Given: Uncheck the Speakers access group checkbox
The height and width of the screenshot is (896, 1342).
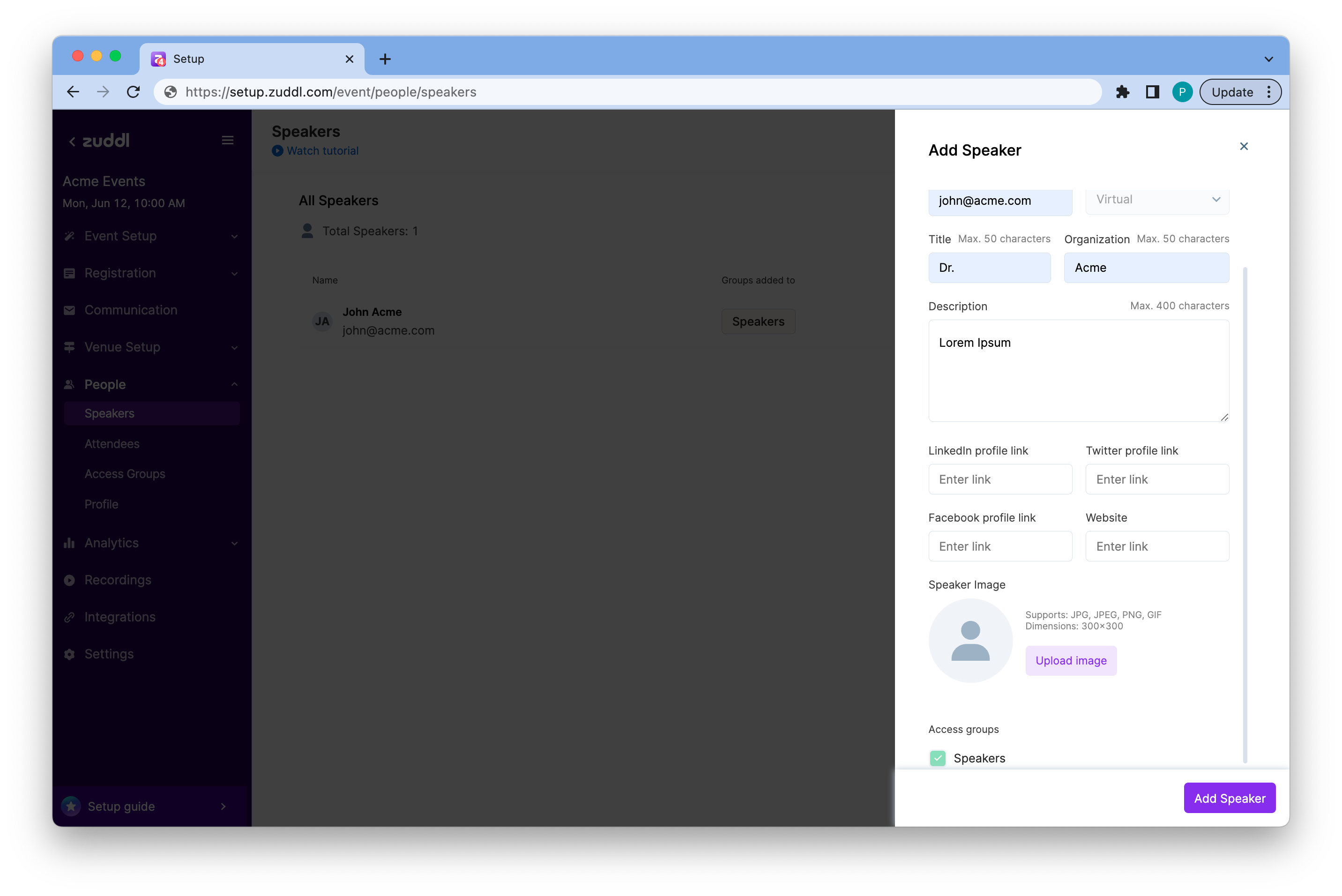Looking at the screenshot, I should [938, 758].
